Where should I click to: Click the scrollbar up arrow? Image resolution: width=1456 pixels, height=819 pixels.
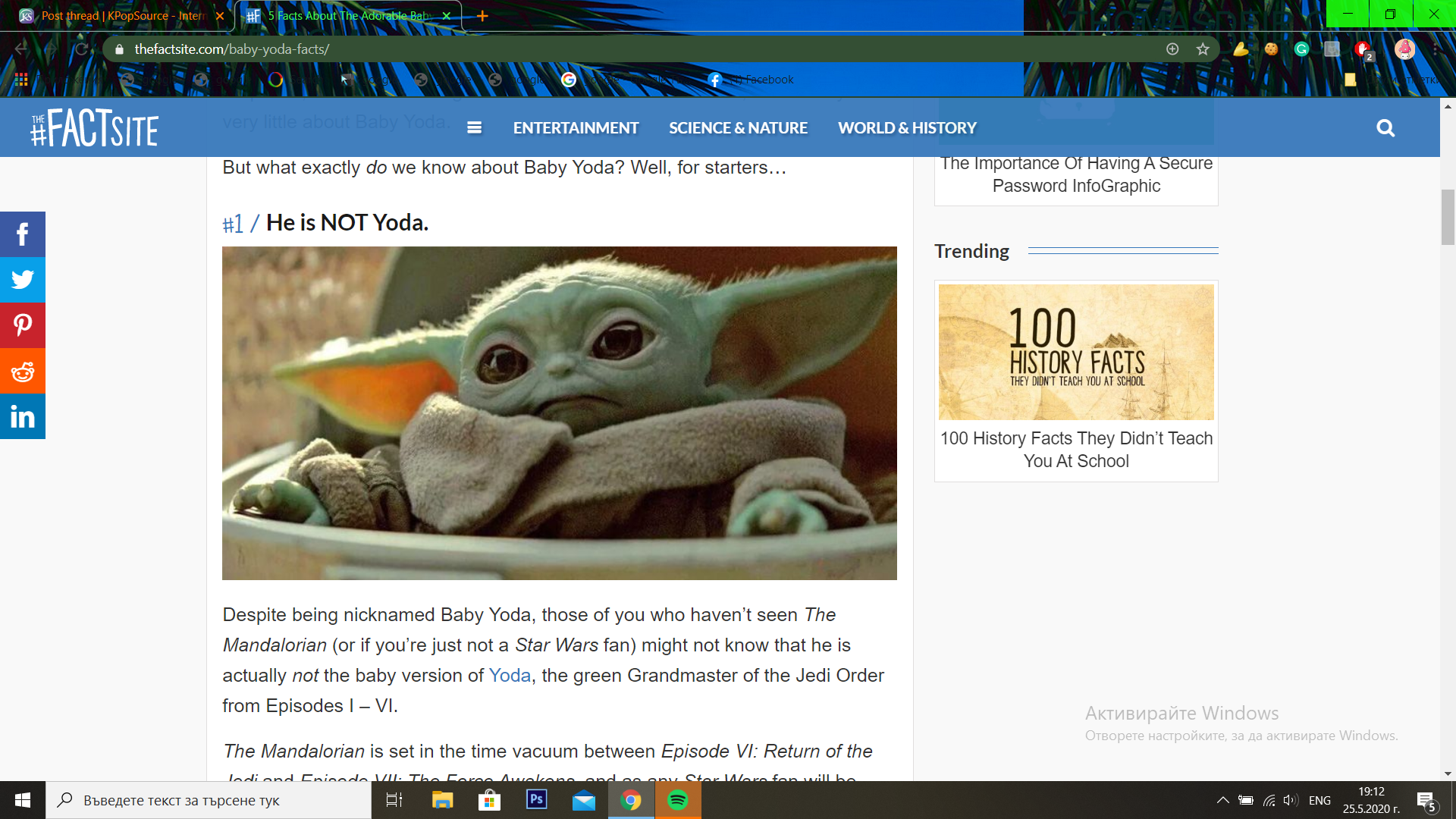click(1448, 106)
